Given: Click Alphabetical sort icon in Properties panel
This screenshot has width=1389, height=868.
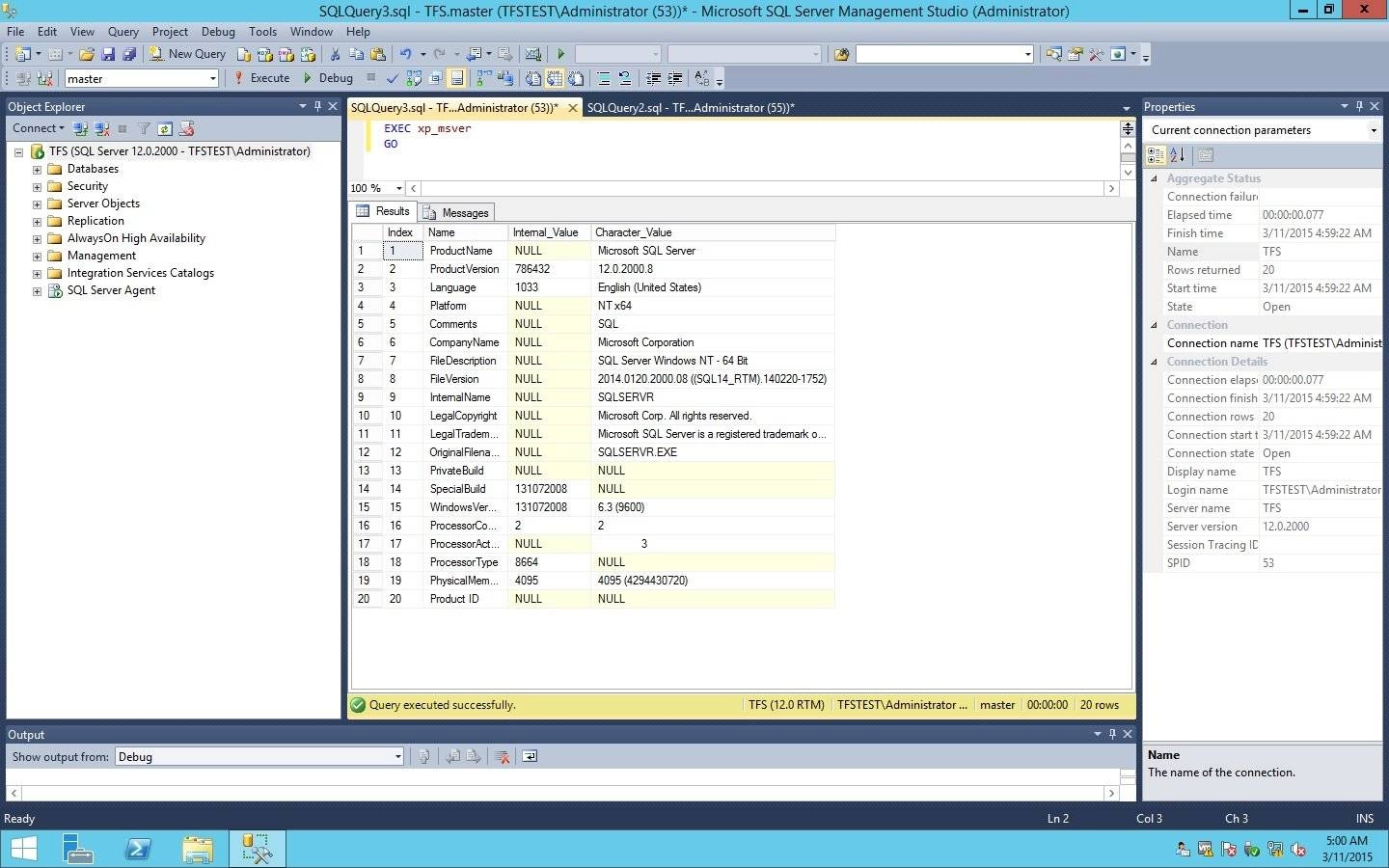Looking at the screenshot, I should [x=1177, y=154].
